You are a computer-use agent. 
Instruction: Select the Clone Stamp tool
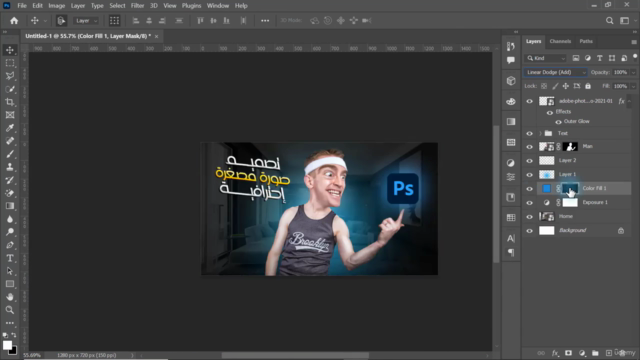click(x=10, y=167)
